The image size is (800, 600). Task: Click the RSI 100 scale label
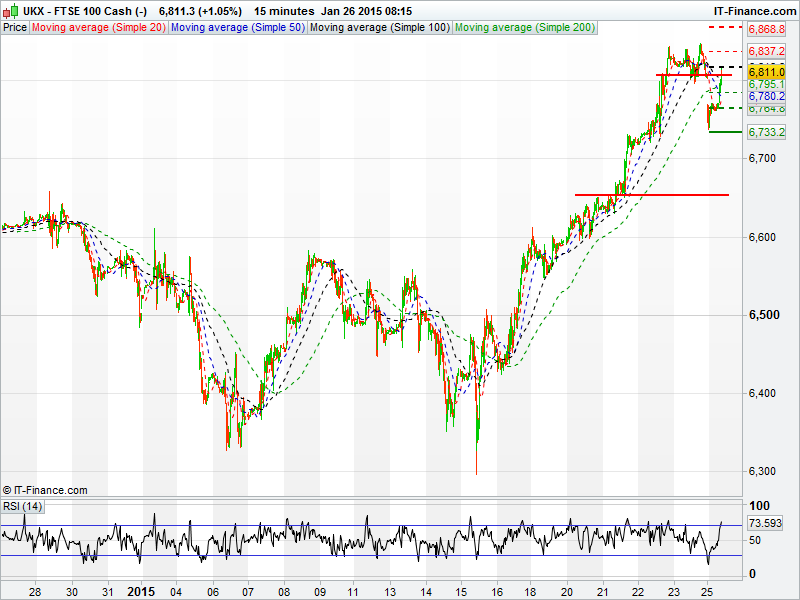tap(759, 506)
